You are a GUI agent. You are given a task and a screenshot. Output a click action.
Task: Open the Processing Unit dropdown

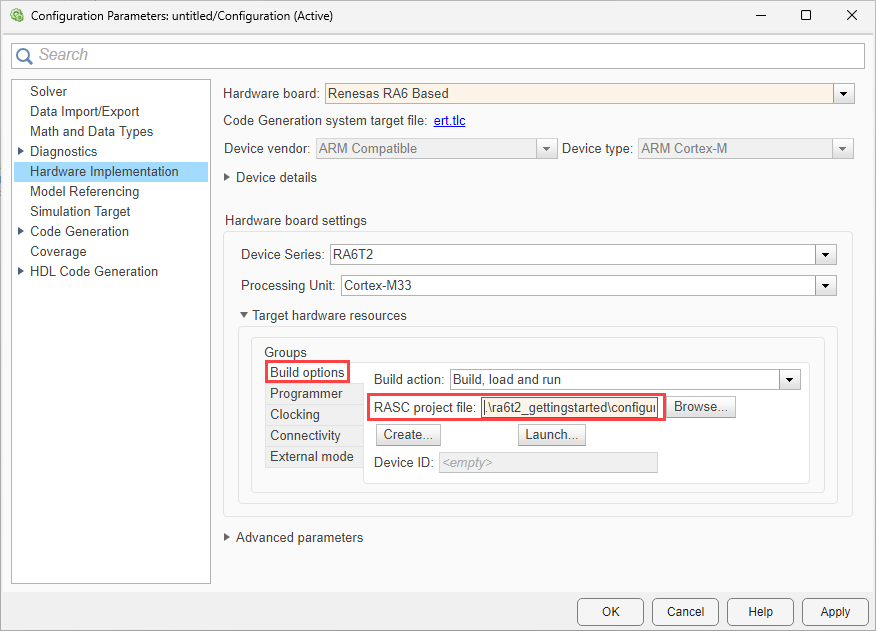825,286
